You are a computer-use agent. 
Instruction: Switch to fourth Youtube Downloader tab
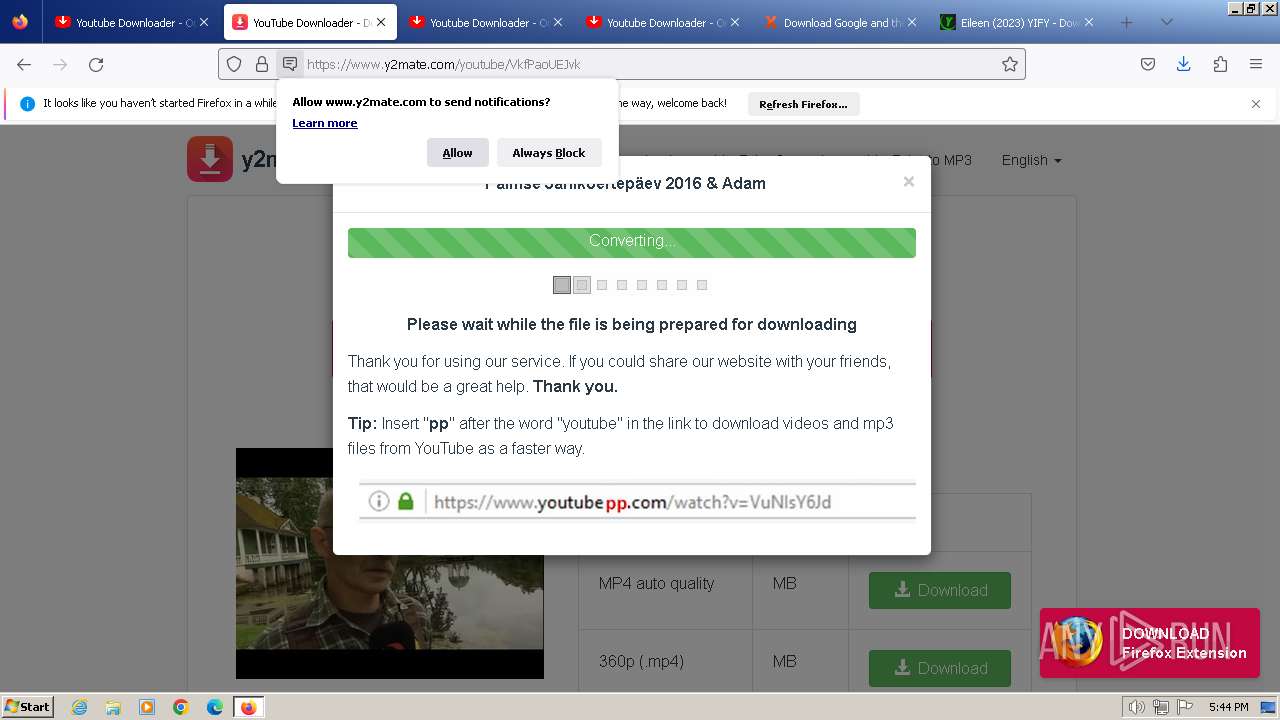662,22
